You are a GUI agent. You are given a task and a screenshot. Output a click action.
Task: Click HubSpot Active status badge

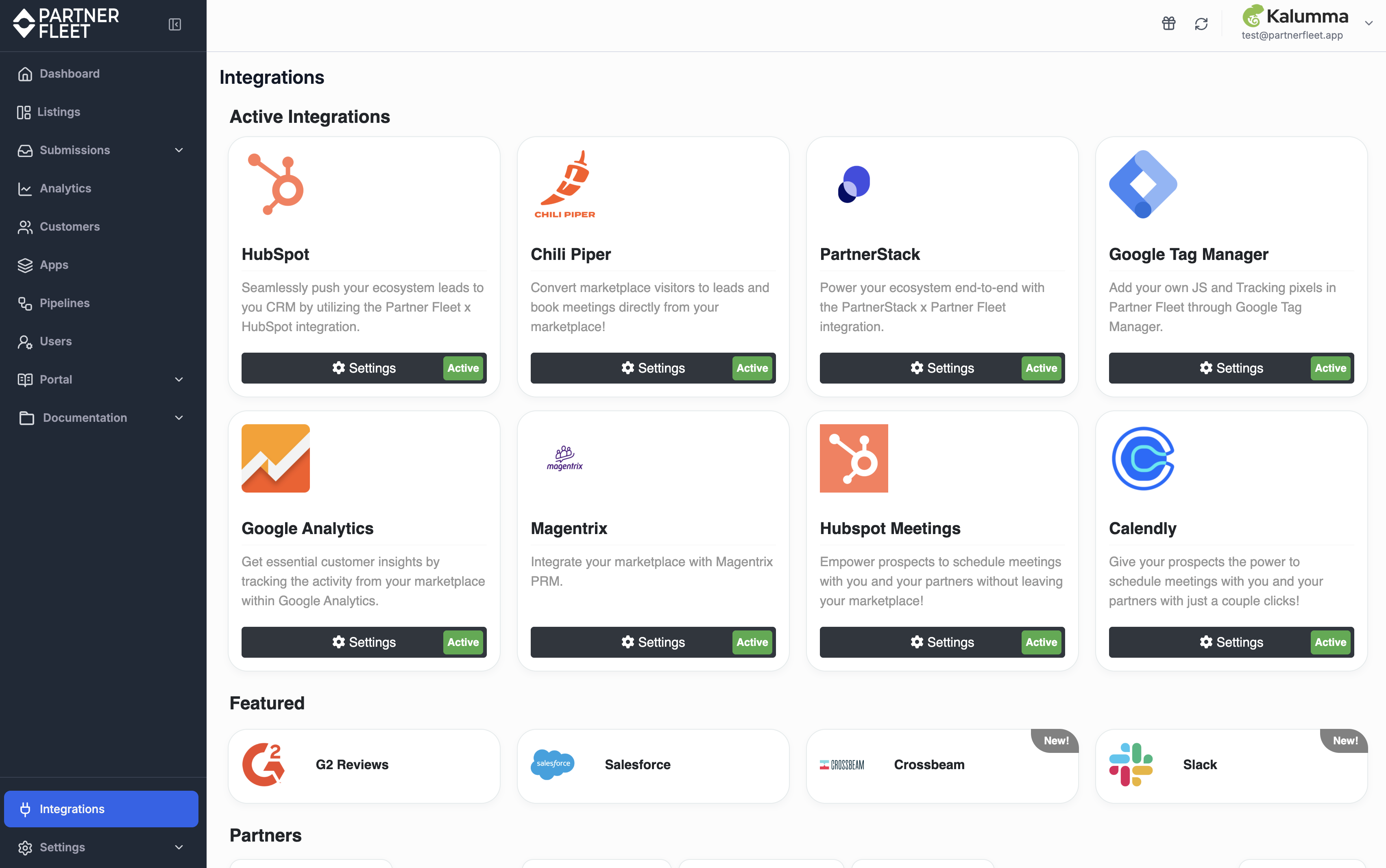pyautogui.click(x=463, y=368)
